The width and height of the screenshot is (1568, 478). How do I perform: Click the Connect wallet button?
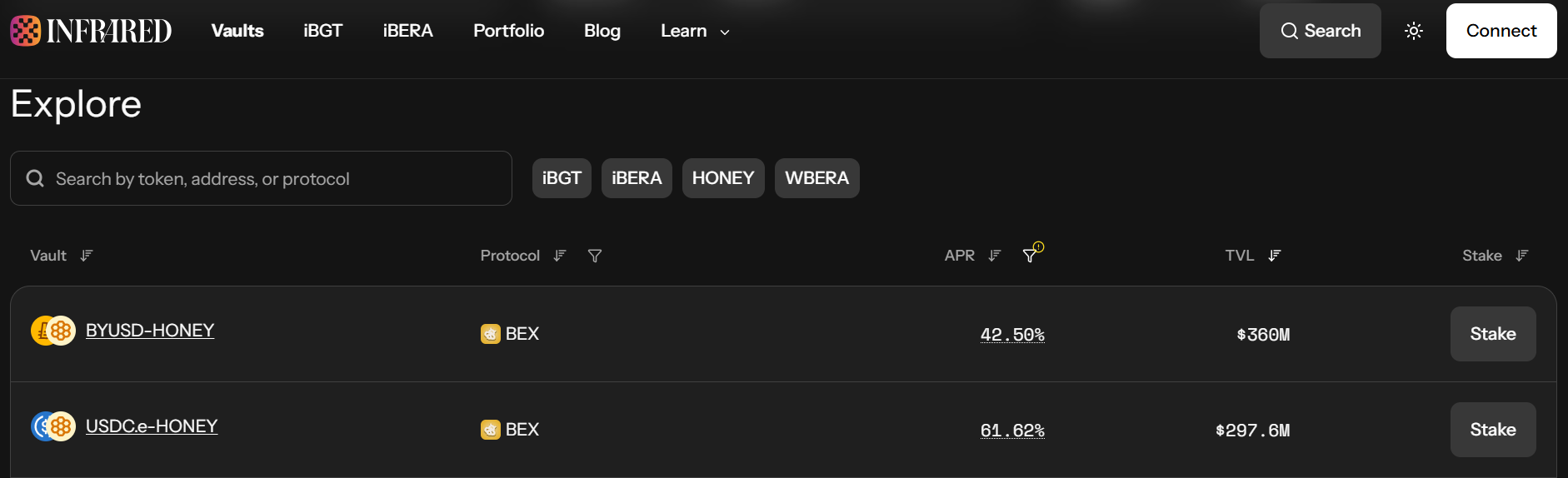coord(1501,31)
